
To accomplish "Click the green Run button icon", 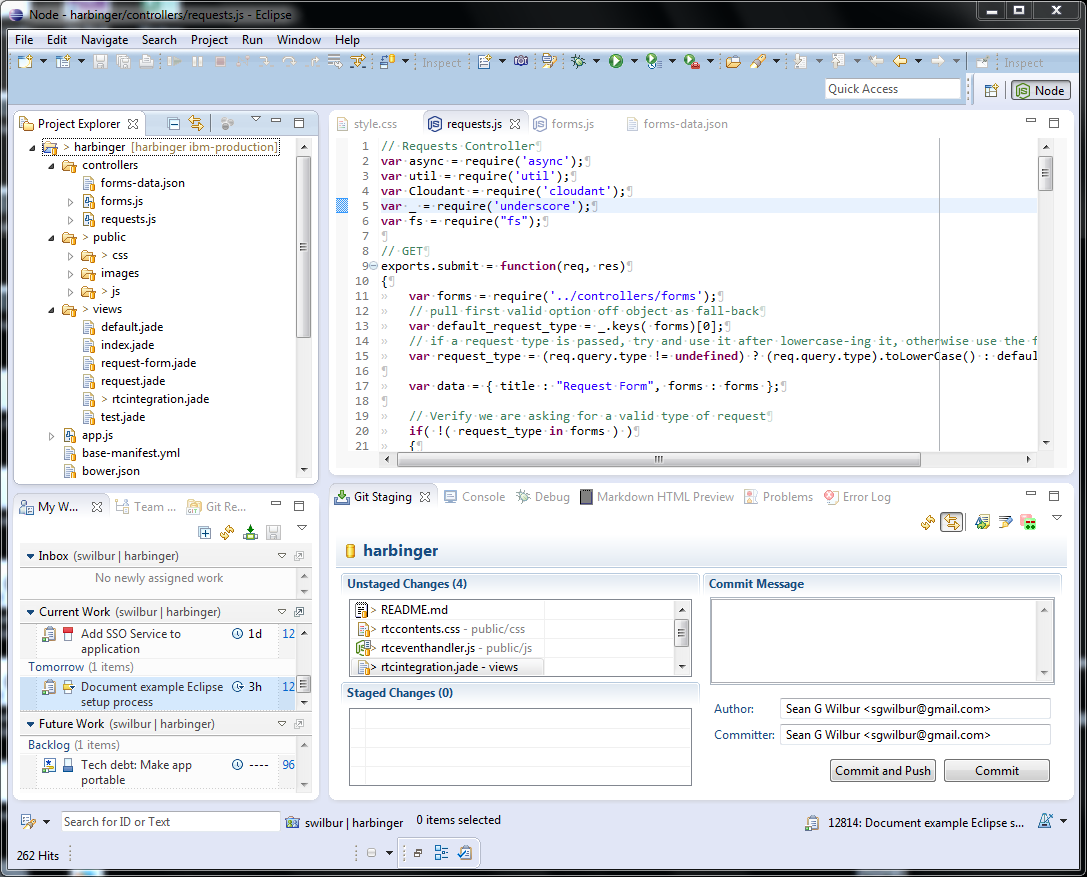I will 616,62.
